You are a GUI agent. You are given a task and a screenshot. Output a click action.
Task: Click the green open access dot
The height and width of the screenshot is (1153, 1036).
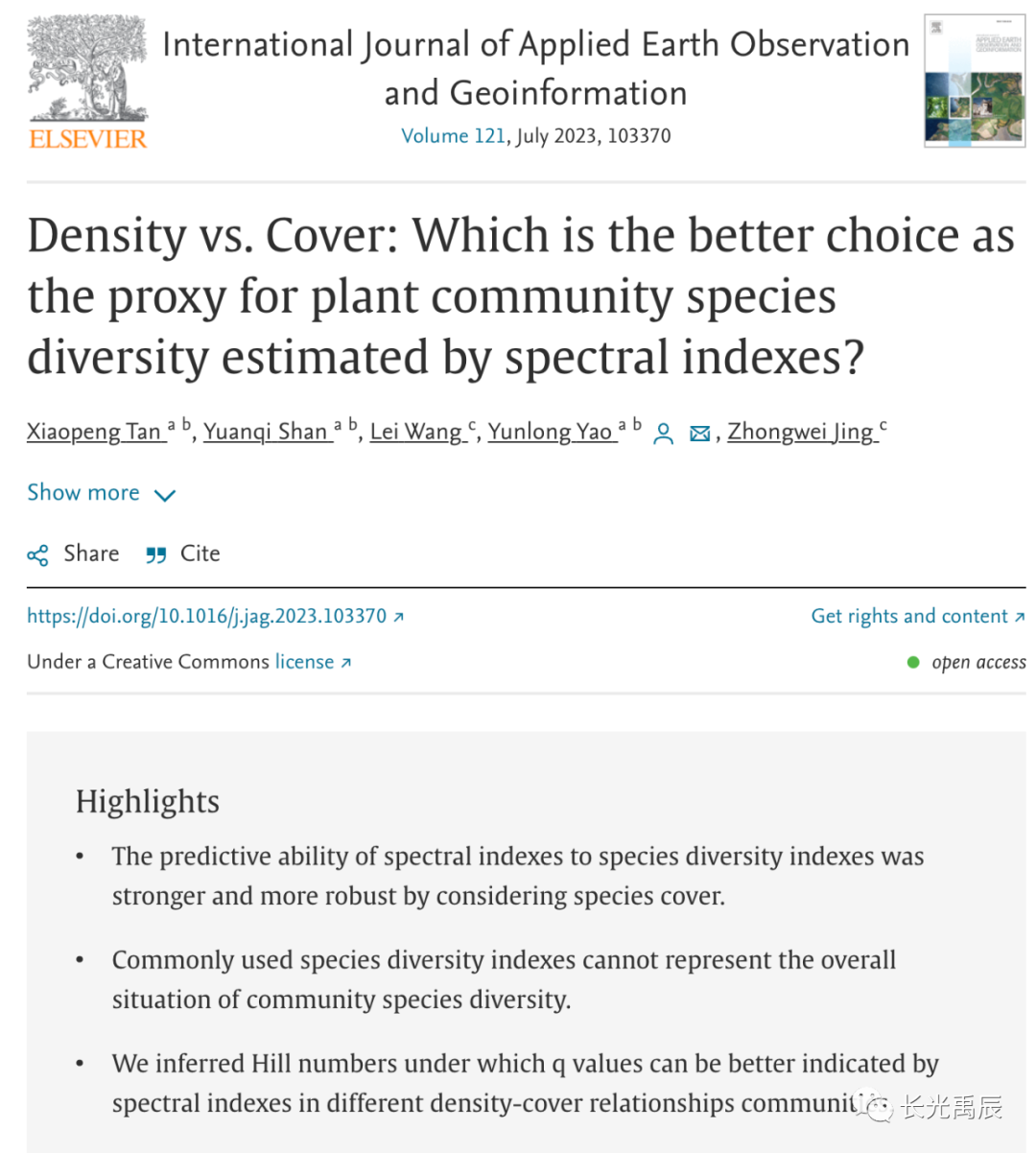click(x=913, y=663)
